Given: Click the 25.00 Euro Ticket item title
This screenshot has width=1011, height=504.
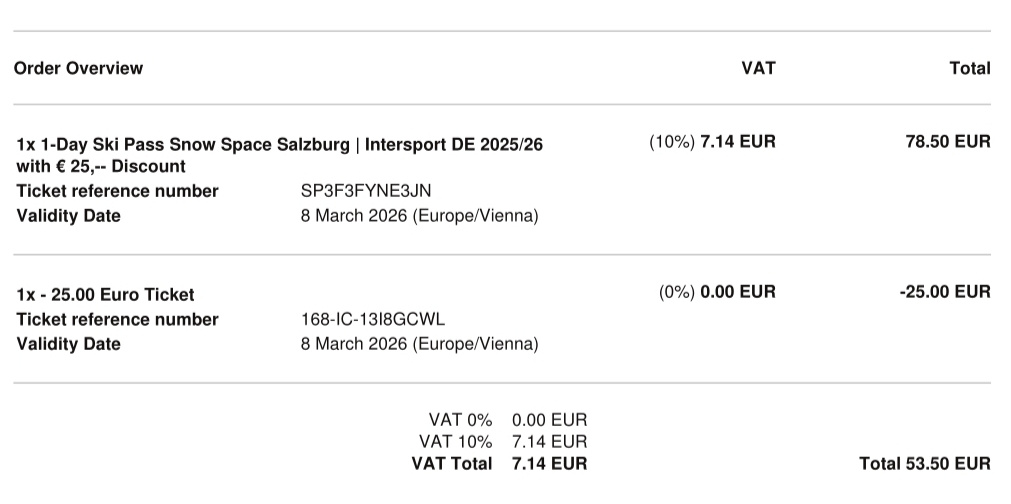Looking at the screenshot, I should coord(105,295).
